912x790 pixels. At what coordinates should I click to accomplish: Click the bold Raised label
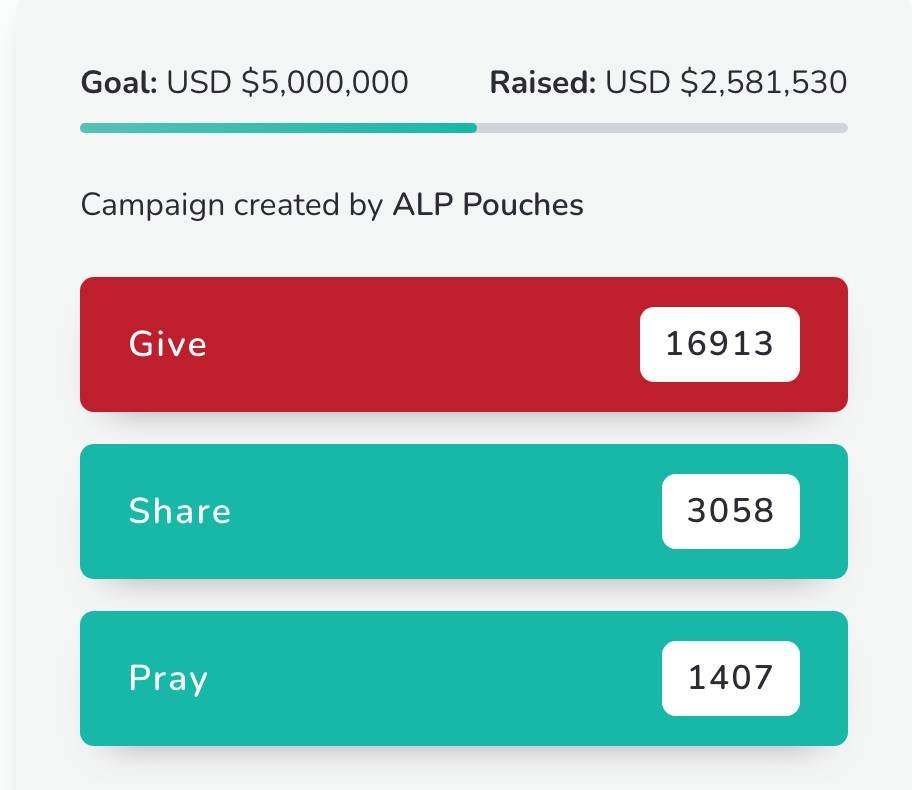pyautogui.click(x=540, y=82)
